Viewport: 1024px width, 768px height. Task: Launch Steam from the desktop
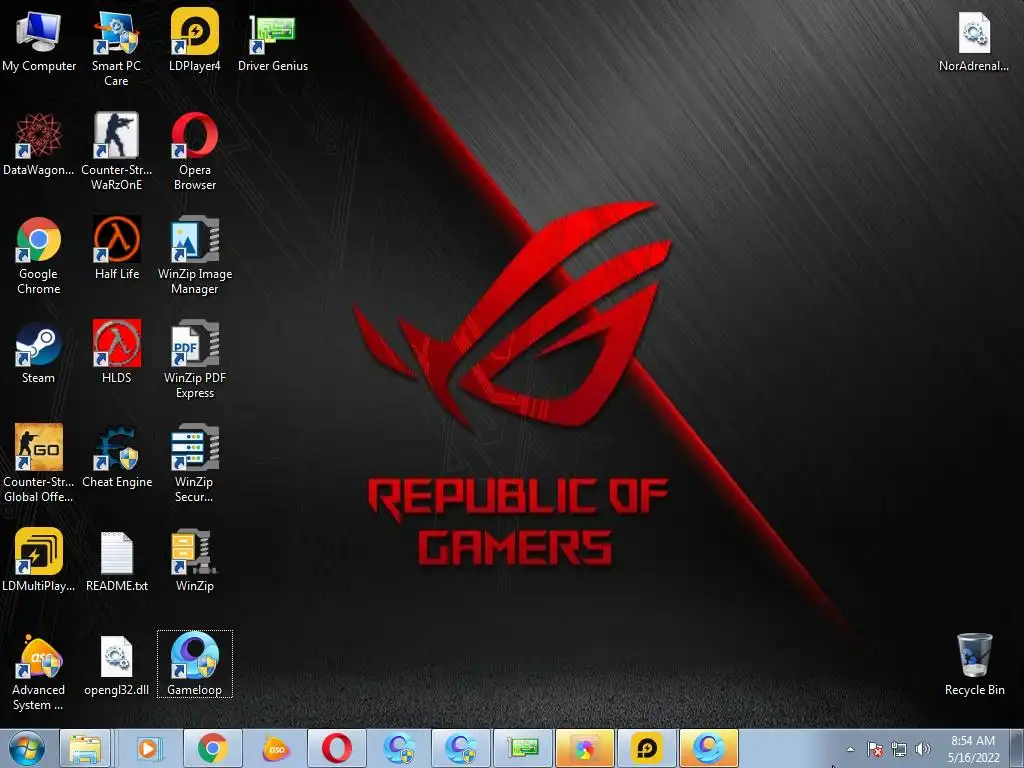click(39, 352)
